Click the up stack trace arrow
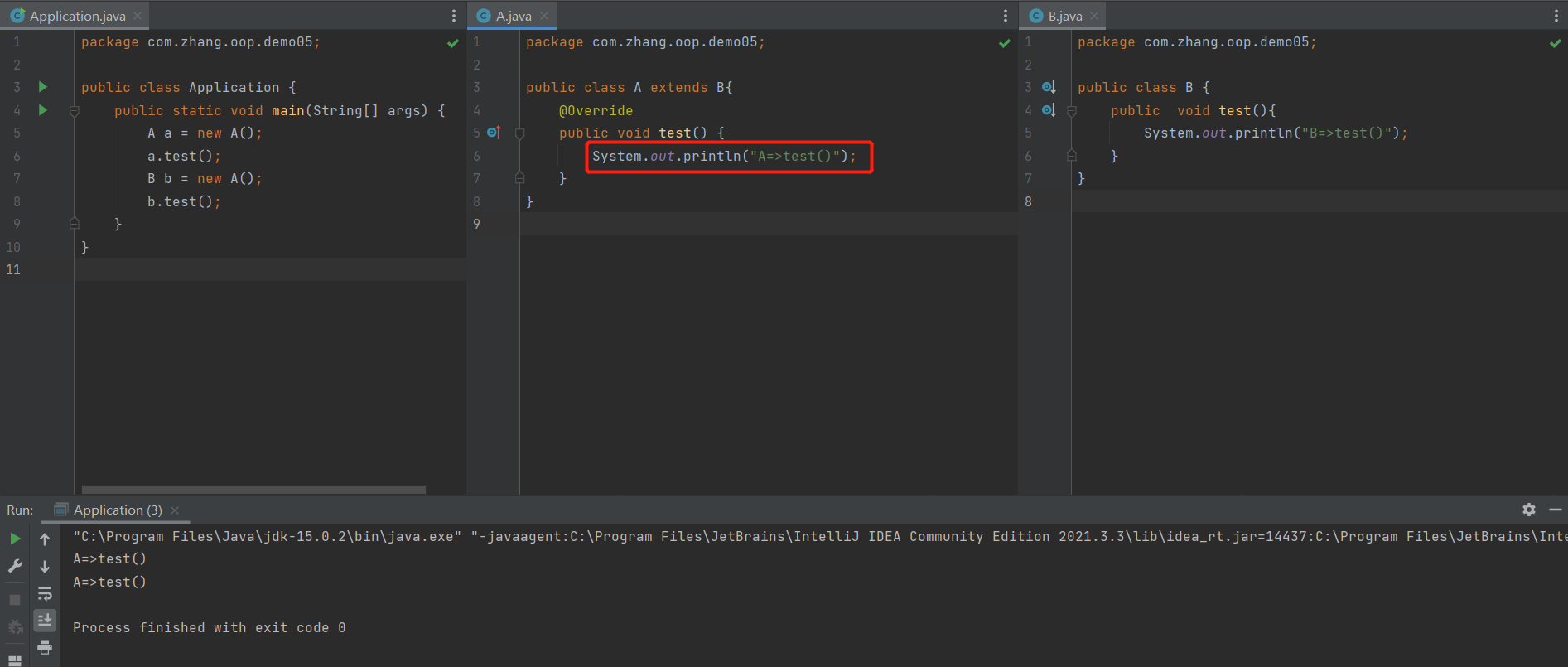Viewport: 1568px width, 667px height. [x=45, y=539]
